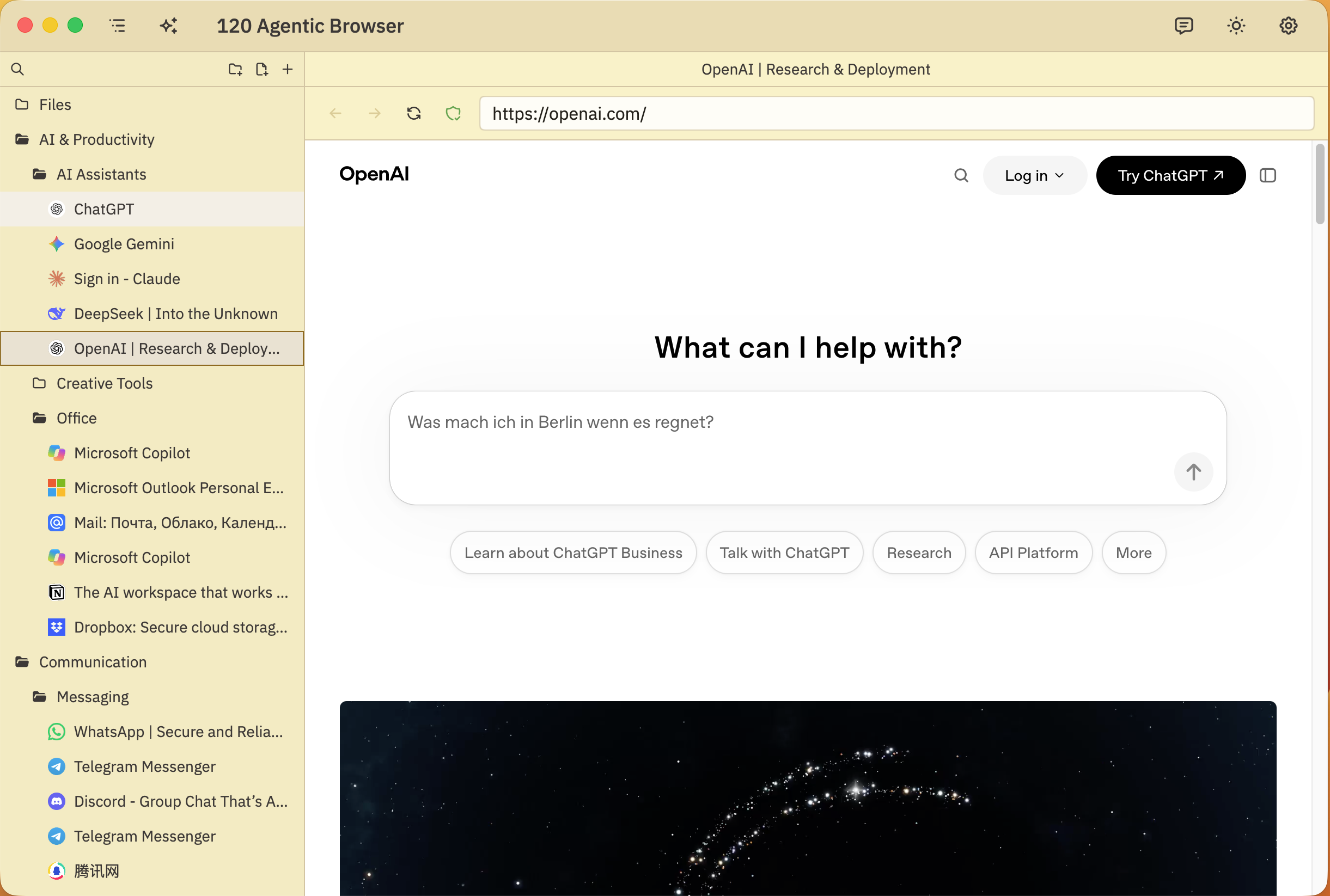Click the Research chip
The width and height of the screenshot is (1330, 896).
point(919,553)
